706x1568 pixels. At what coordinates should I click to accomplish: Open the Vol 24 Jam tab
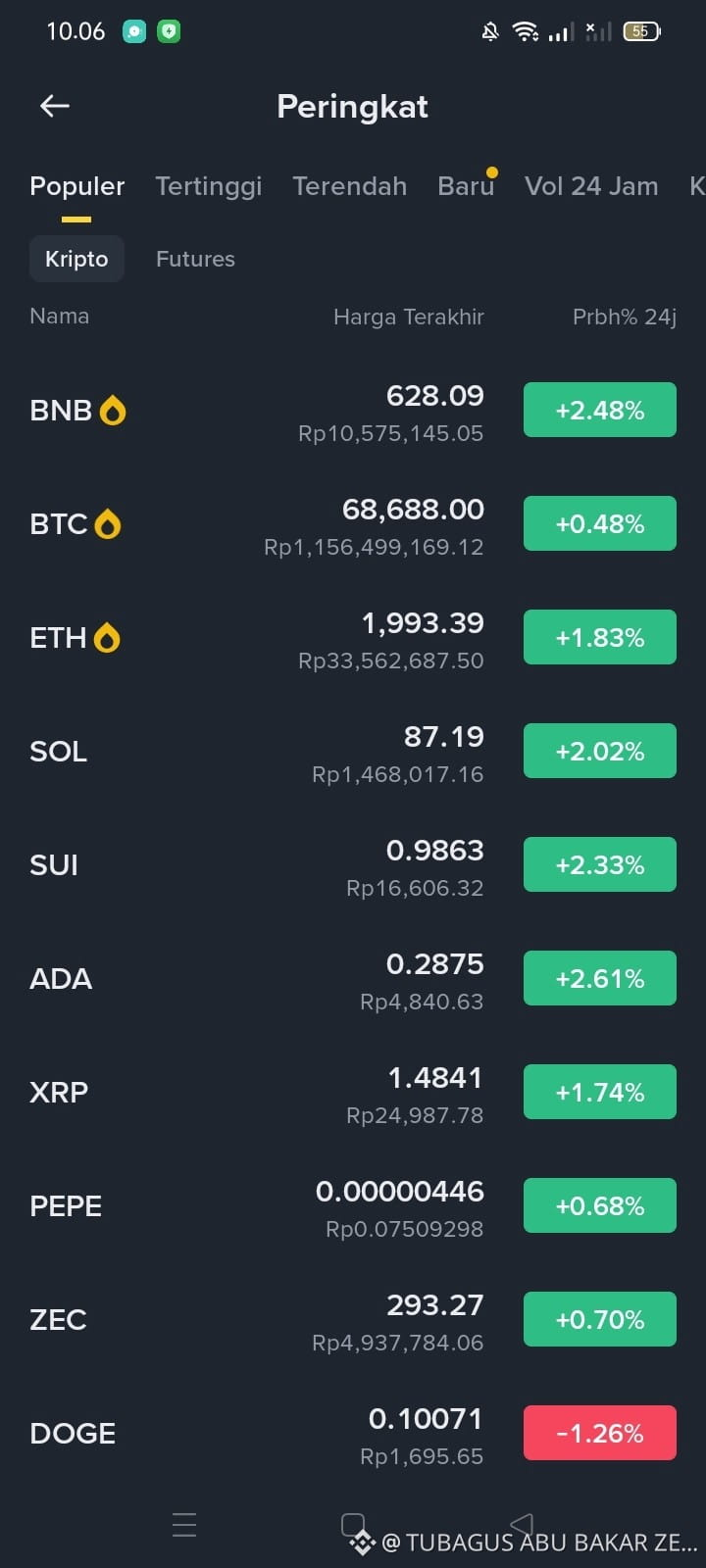[591, 186]
